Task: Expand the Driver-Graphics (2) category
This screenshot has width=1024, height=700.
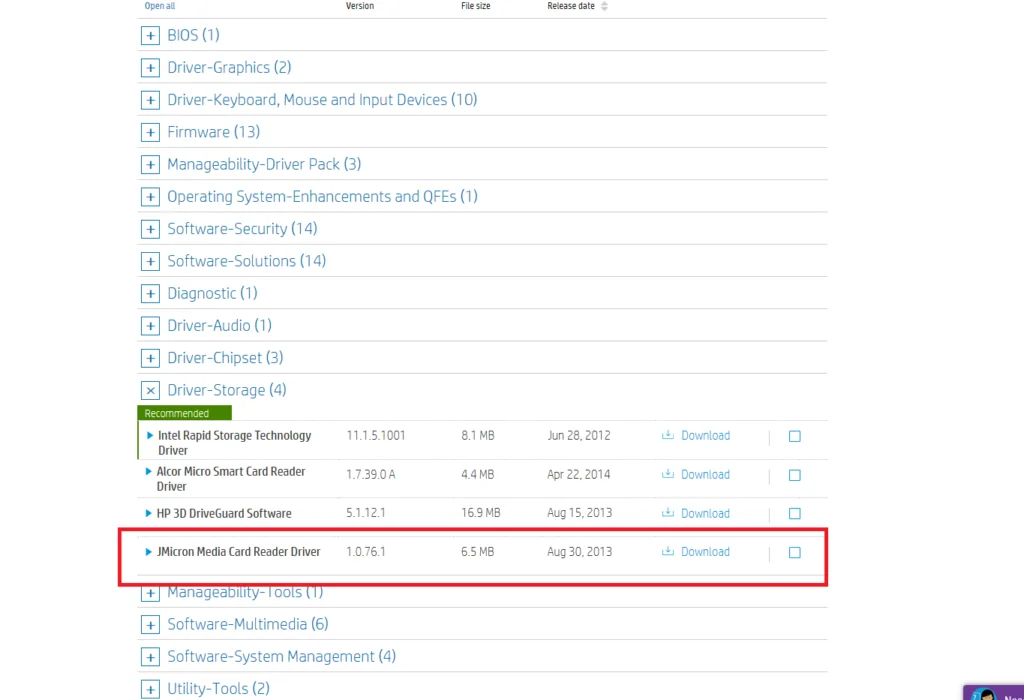Action: coord(150,68)
